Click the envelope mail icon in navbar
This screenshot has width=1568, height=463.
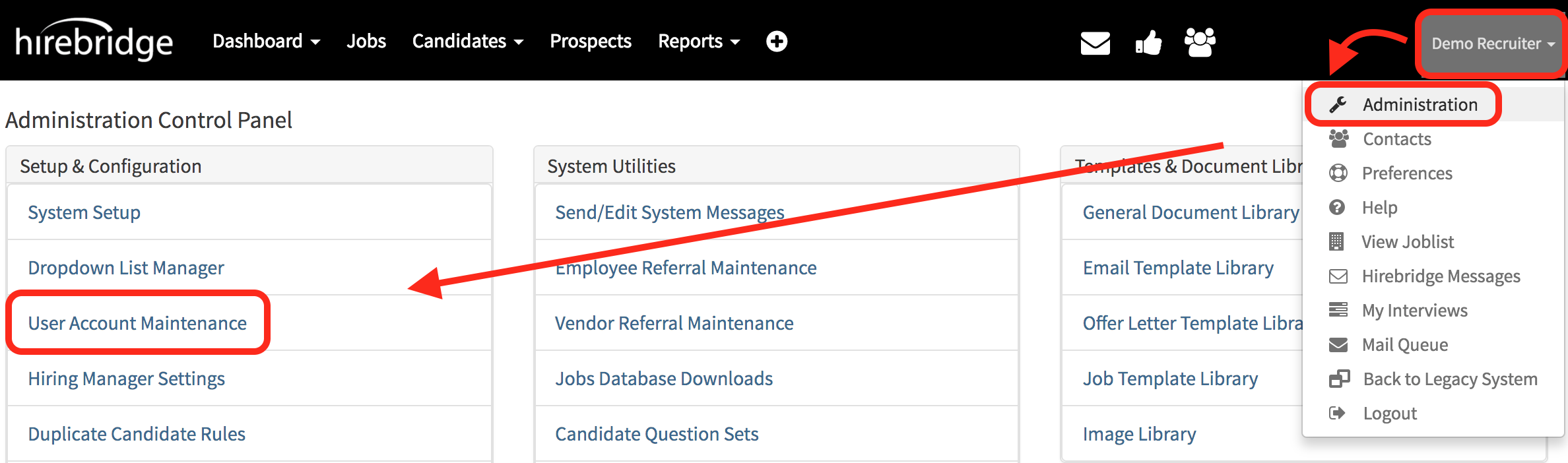(x=1095, y=43)
